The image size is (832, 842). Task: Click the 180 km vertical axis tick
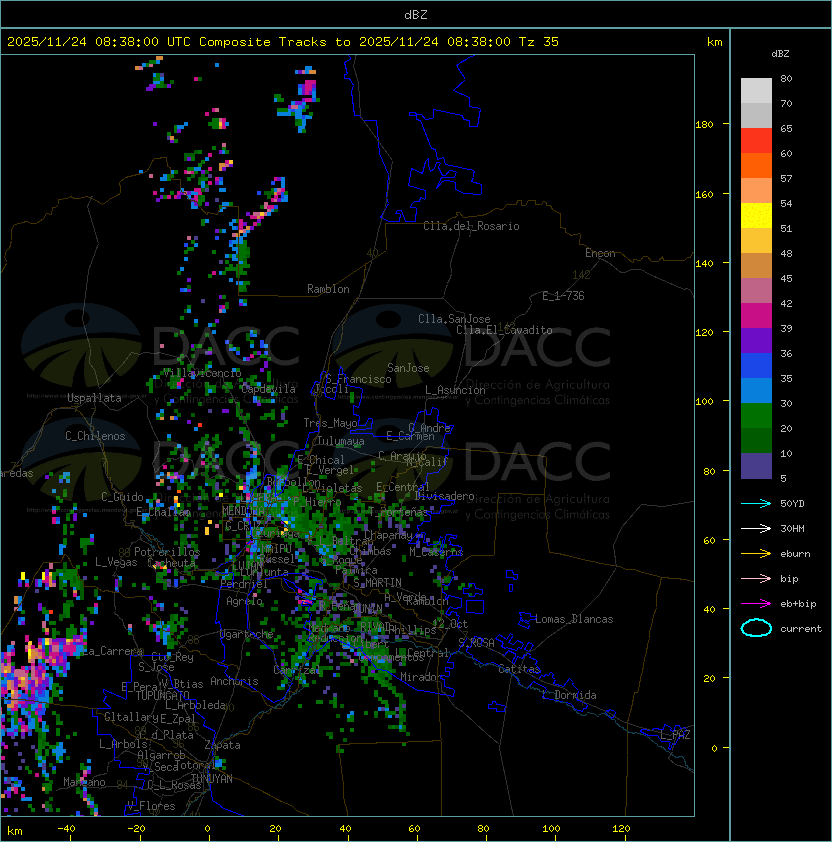704,125
